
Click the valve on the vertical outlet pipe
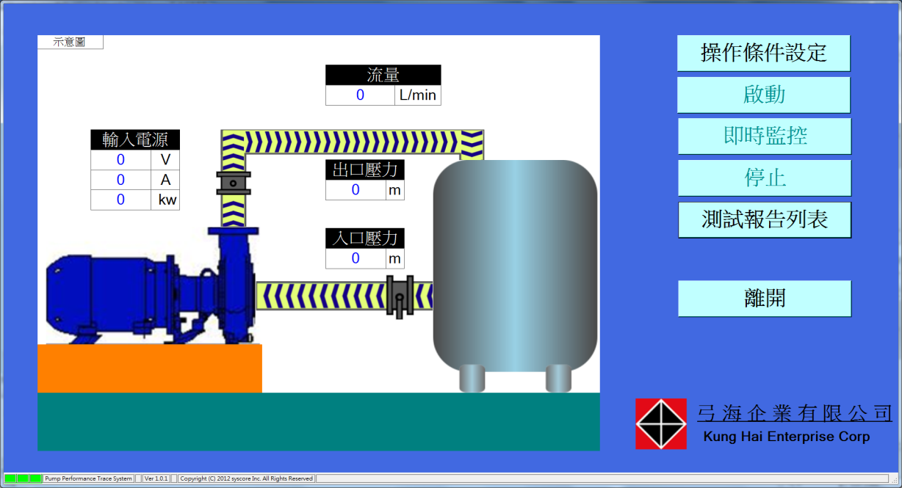(233, 184)
